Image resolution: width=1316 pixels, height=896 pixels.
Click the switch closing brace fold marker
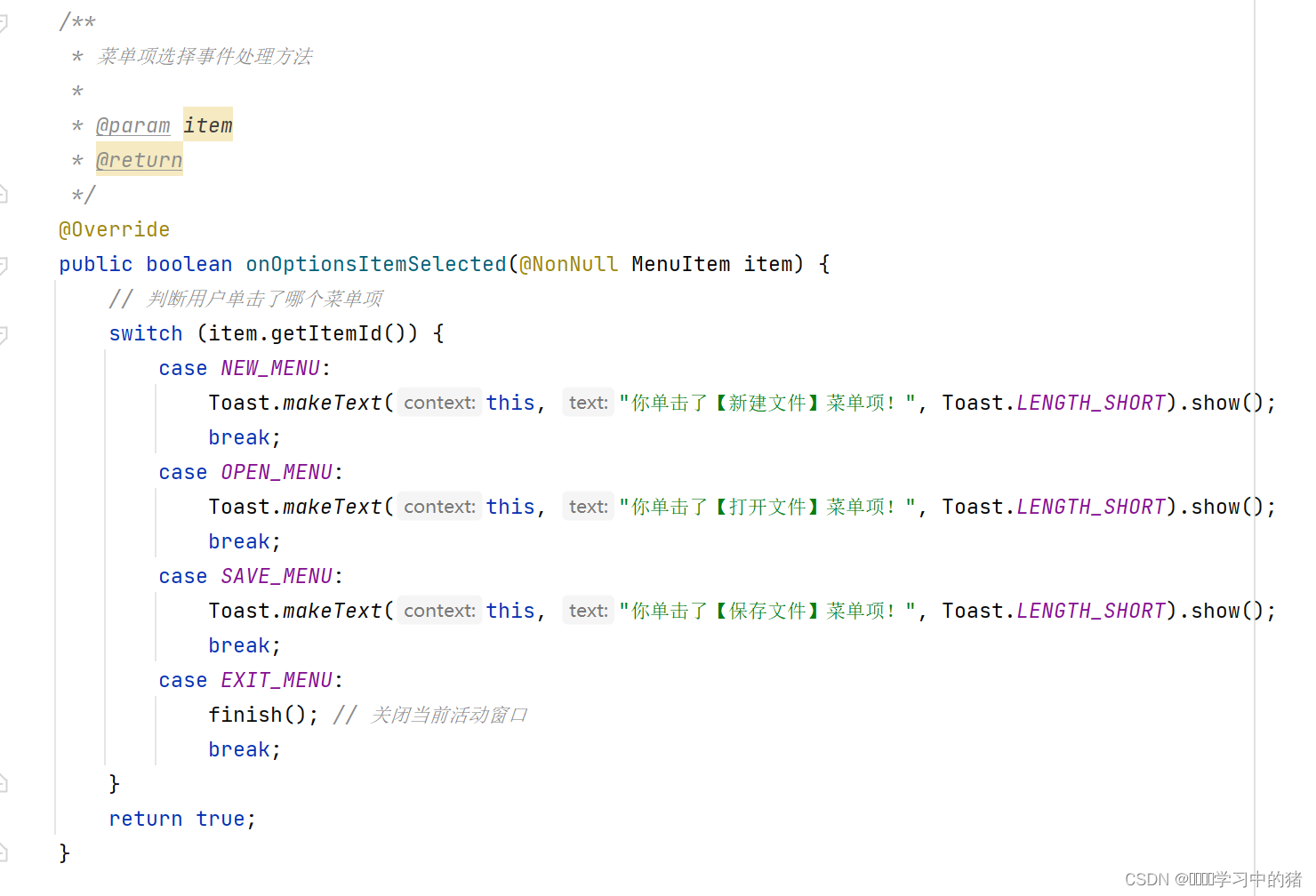tap(3, 783)
